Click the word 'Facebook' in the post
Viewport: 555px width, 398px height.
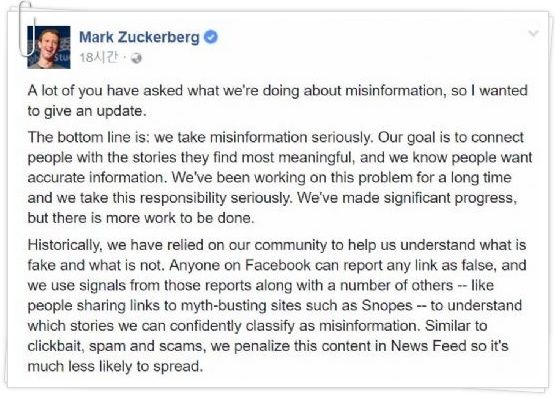click(x=278, y=265)
